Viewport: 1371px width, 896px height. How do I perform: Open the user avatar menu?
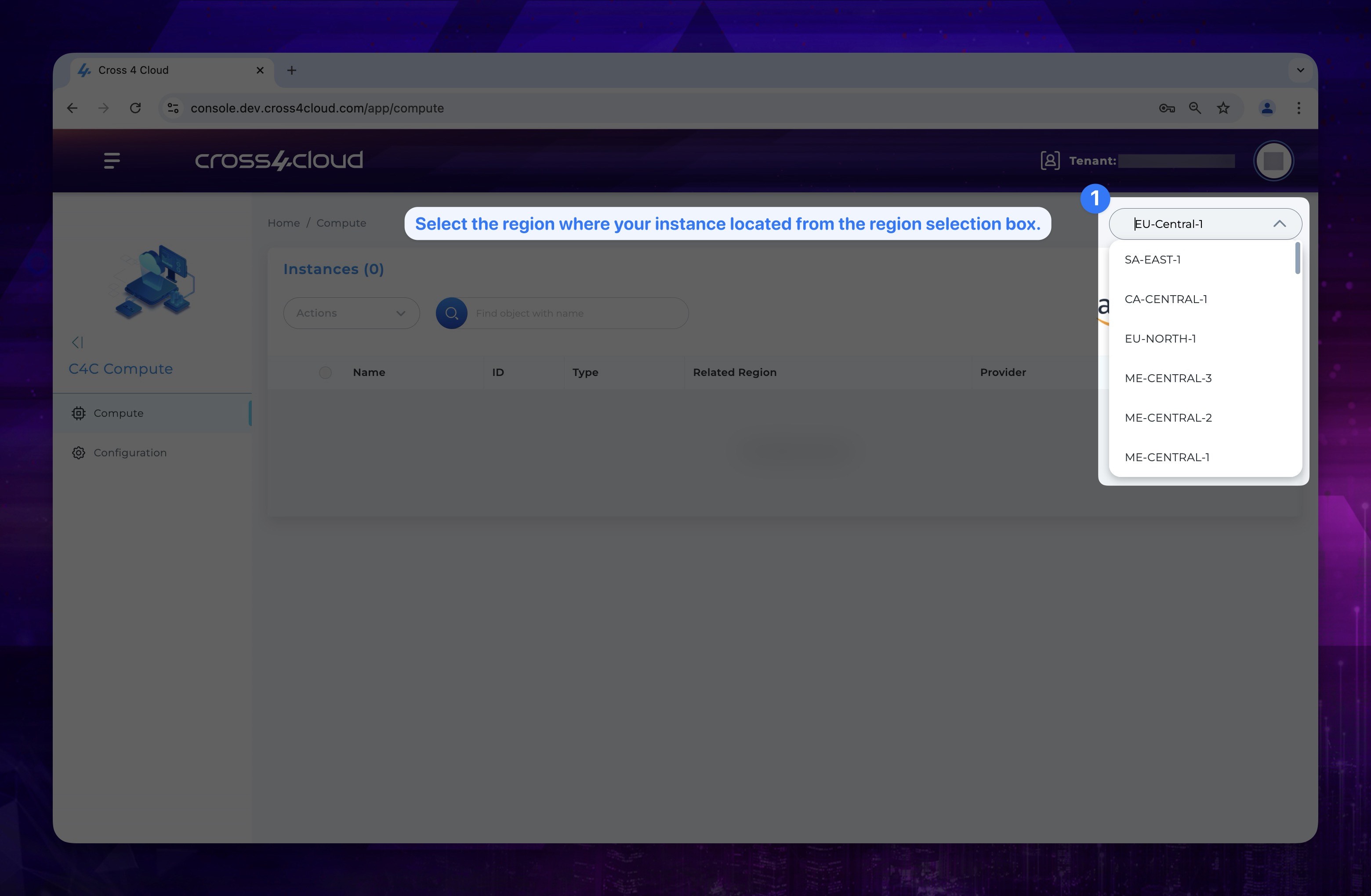pyautogui.click(x=1273, y=161)
